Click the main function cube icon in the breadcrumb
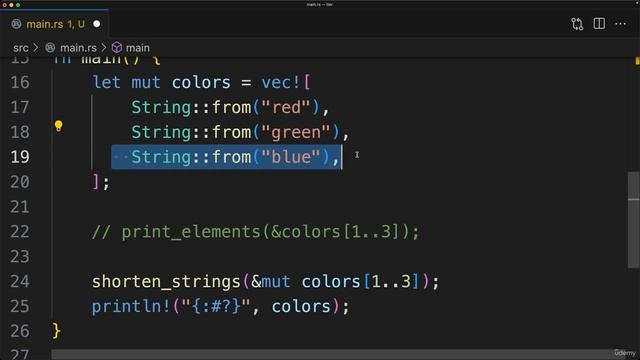 pyautogui.click(x=117, y=48)
